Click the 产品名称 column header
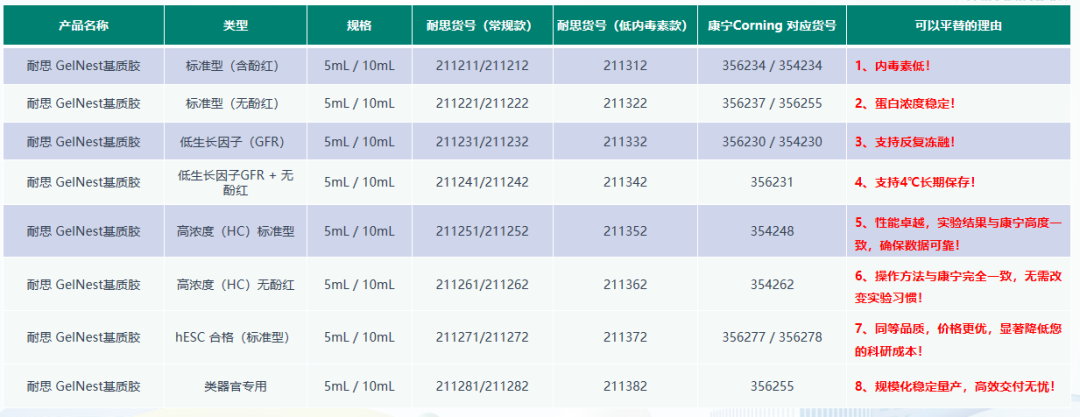This screenshot has width=1080, height=417. [83, 26]
